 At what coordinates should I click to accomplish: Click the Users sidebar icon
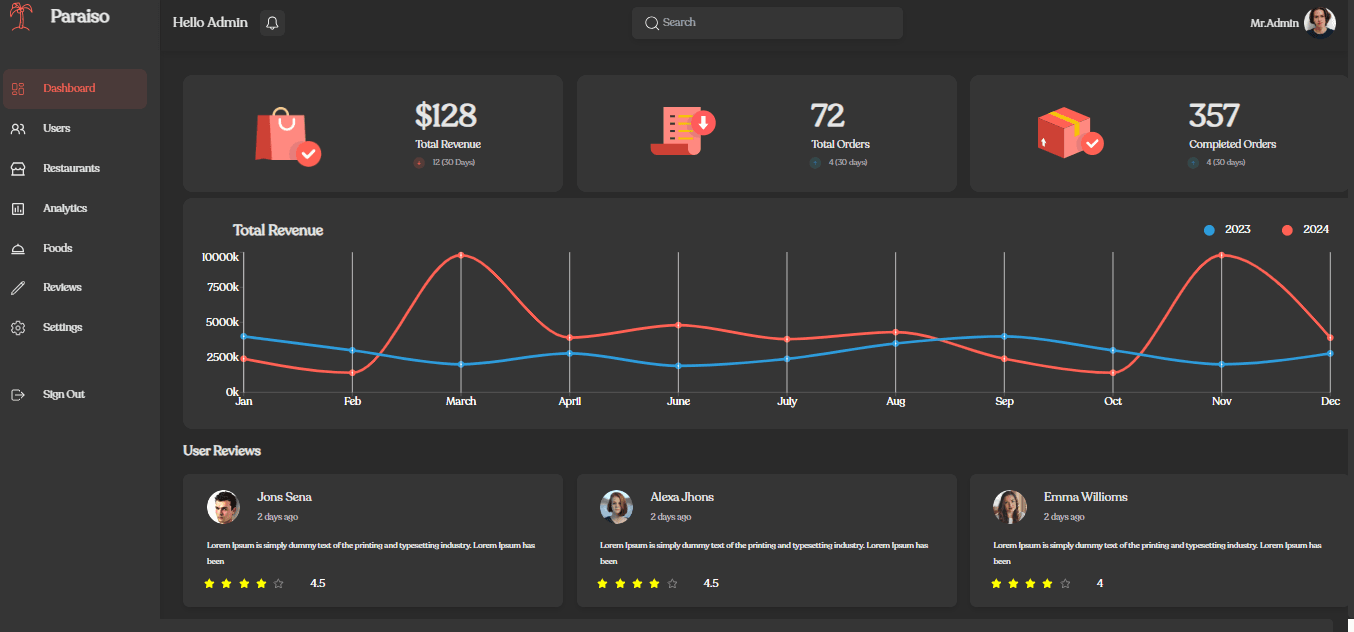point(18,129)
